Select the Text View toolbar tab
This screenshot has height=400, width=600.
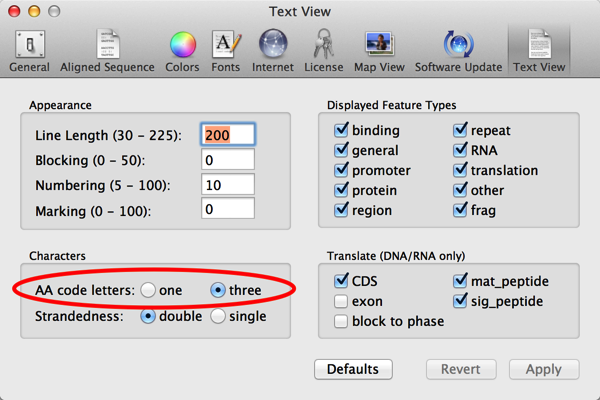pos(538,51)
